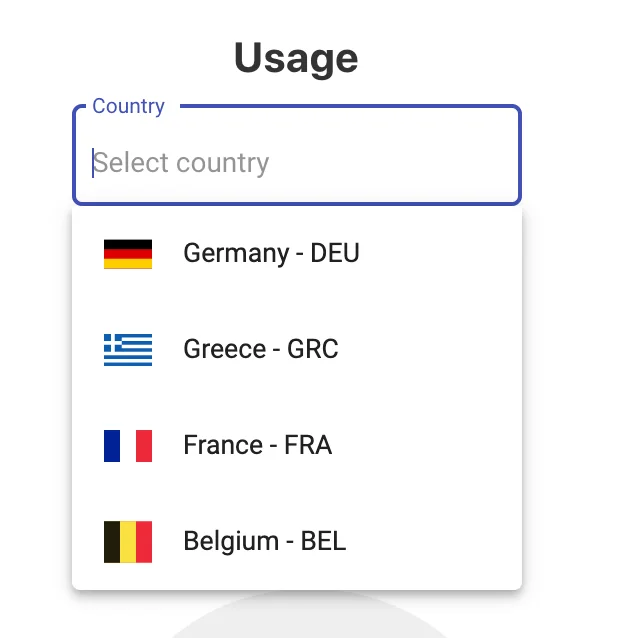Click the BEL country code text

coord(323,541)
